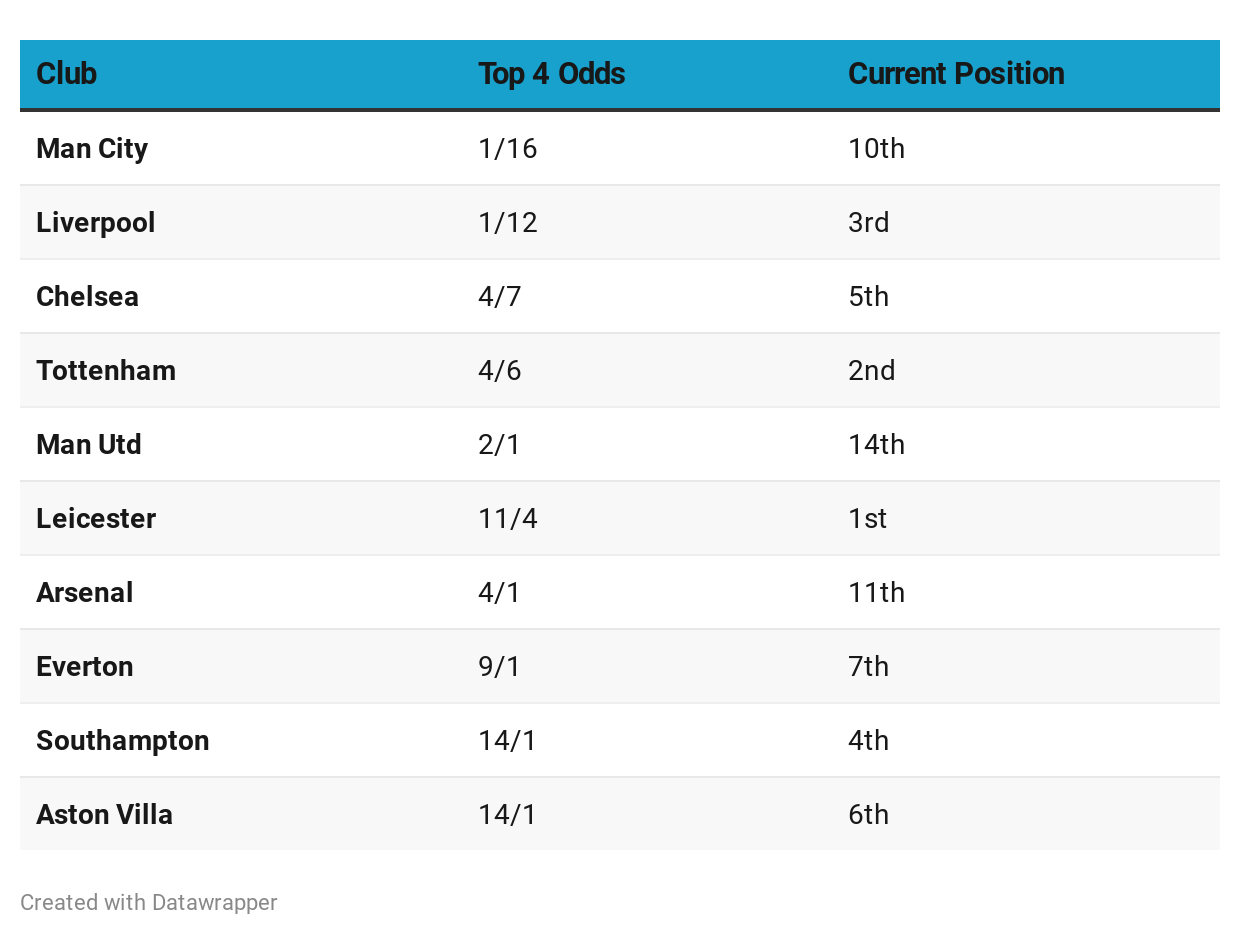Select Man Utd's 14th position cell
This screenshot has height=936, width=1240.
coord(876,444)
